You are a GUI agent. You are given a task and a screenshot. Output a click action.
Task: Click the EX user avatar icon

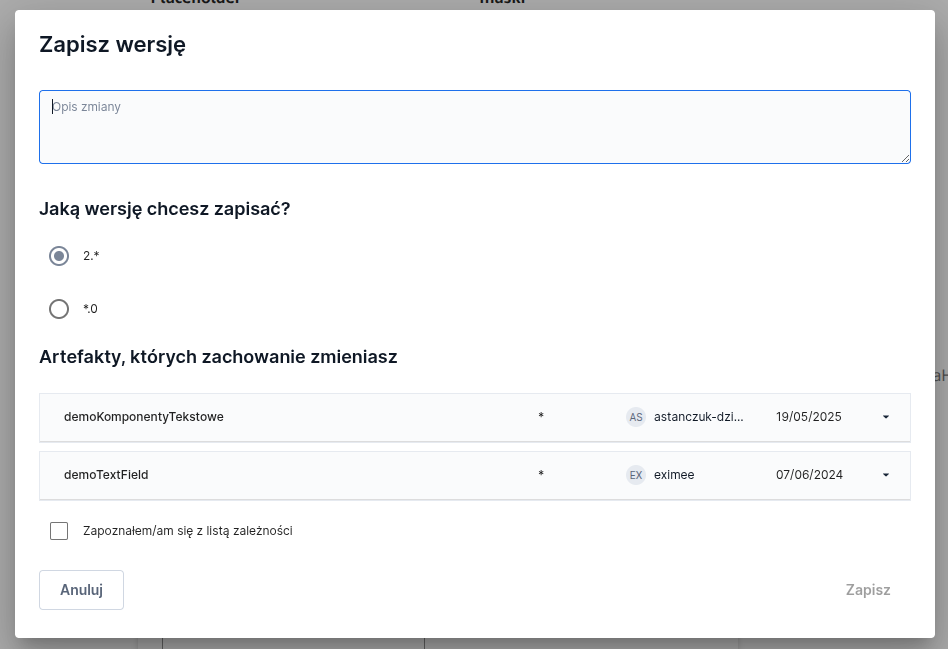(x=636, y=475)
